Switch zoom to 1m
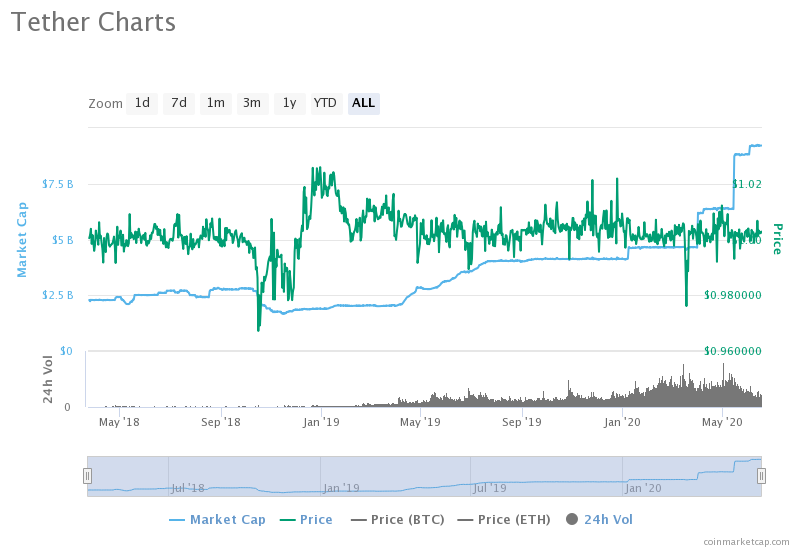This screenshot has height=550, width=800. pos(215,103)
